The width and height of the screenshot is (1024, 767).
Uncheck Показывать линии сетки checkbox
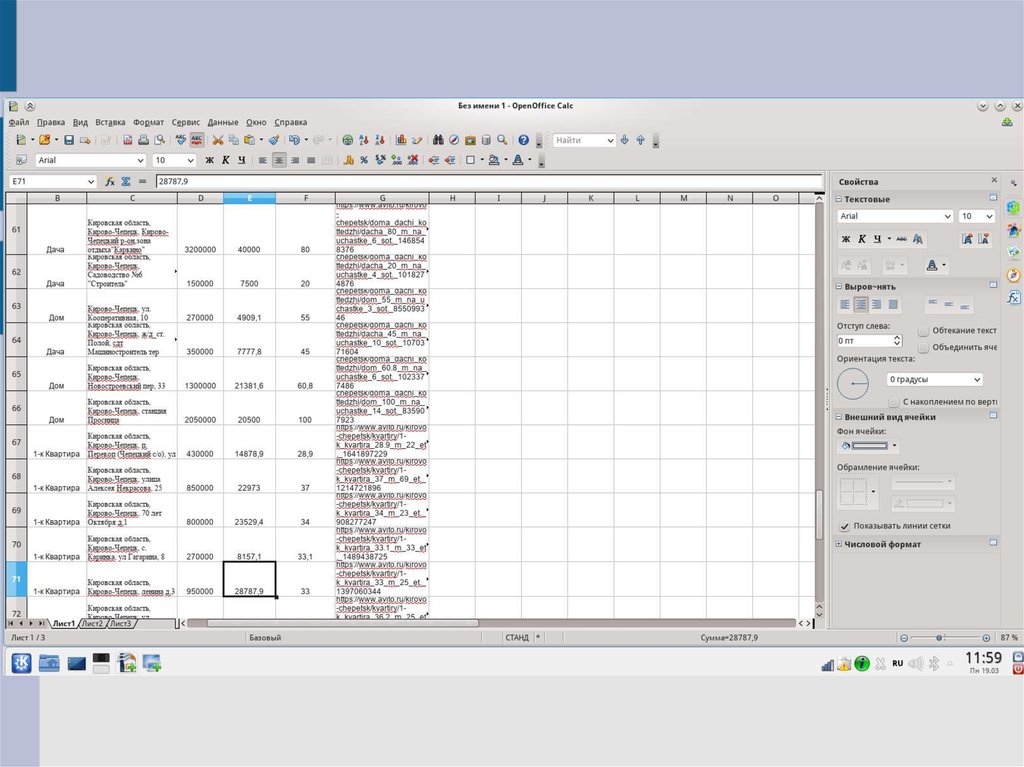click(x=845, y=525)
